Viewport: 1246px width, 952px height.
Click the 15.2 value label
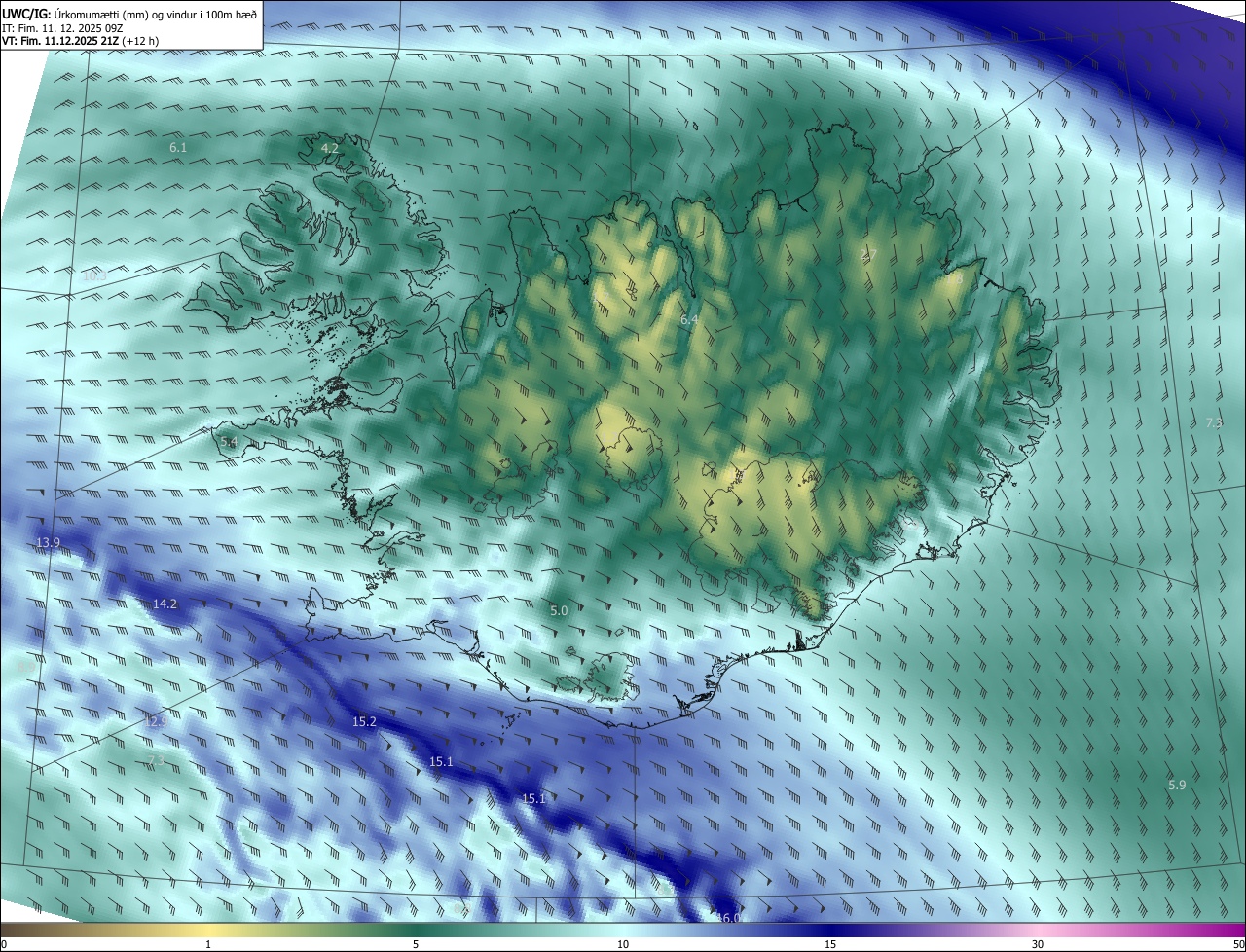(x=364, y=722)
